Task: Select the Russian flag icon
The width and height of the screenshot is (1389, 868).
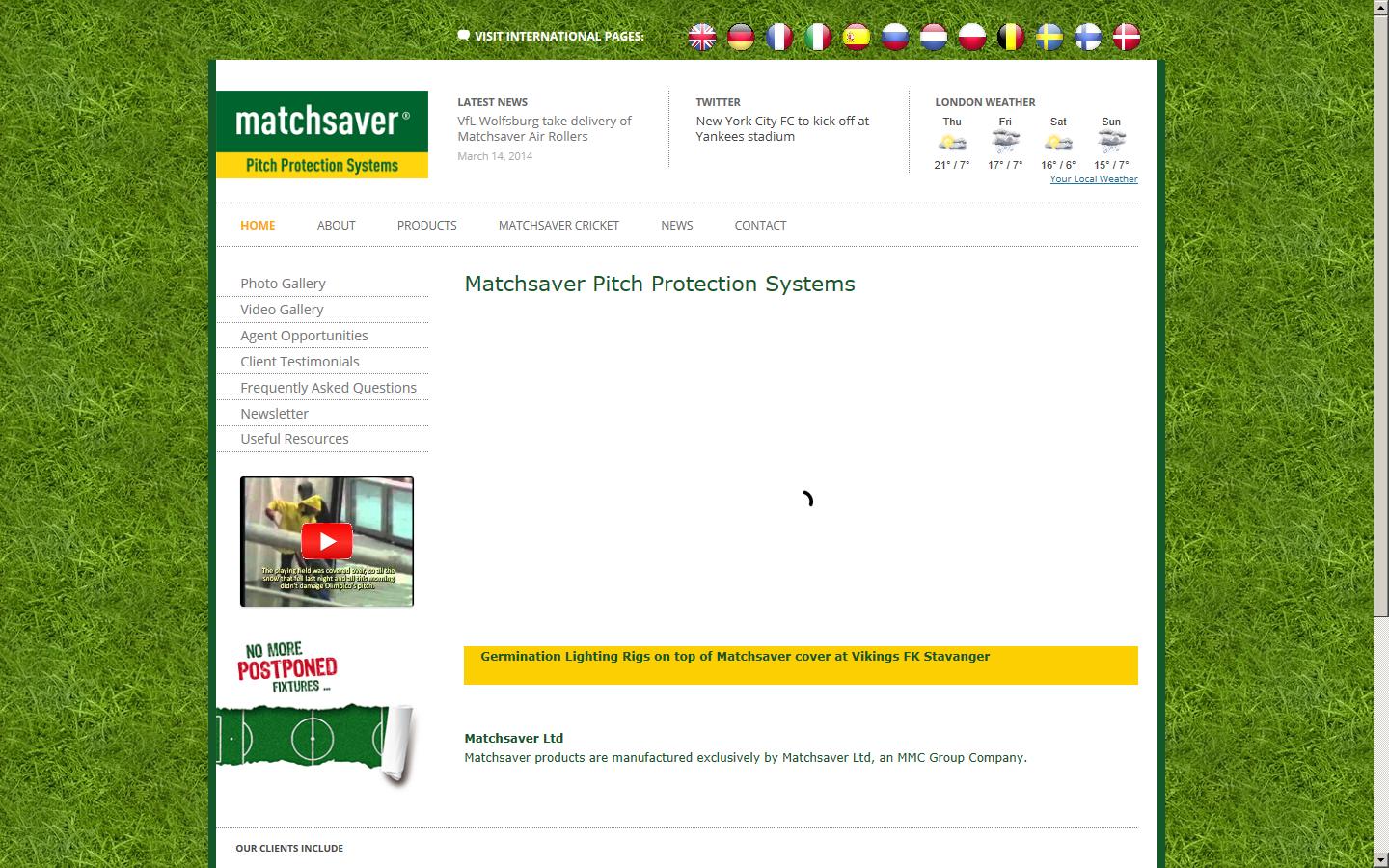Action: point(894,37)
